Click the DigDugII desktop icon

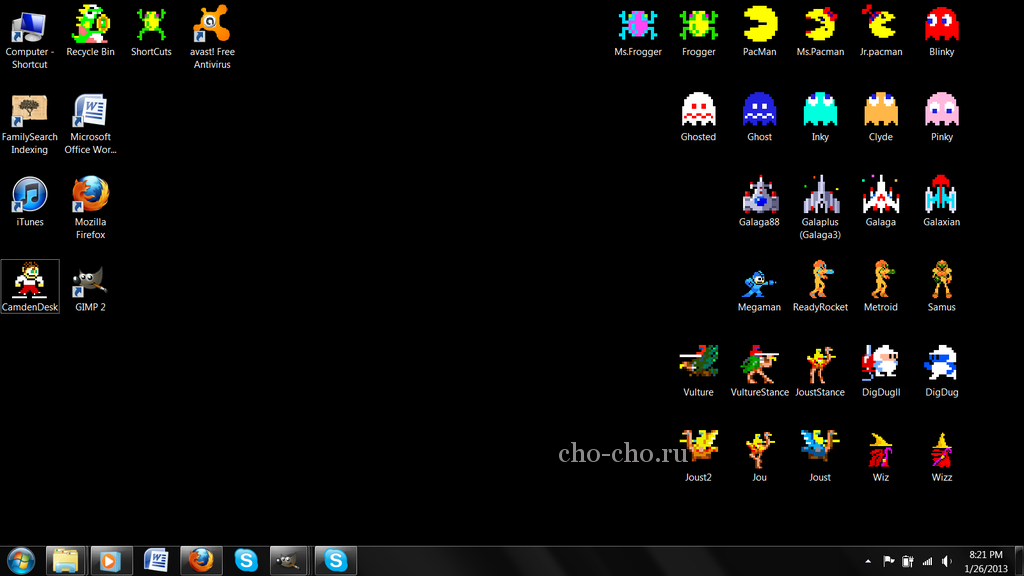tap(880, 366)
